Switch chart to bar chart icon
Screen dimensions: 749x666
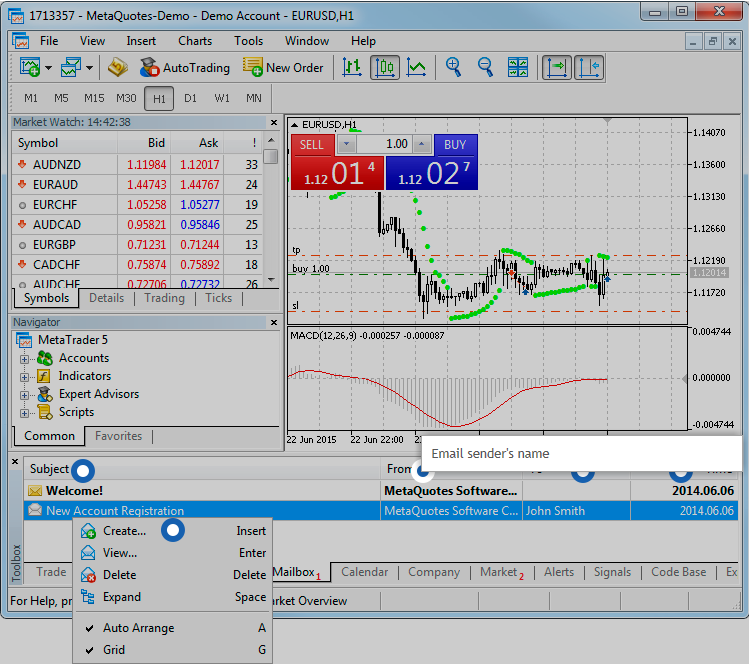[x=352, y=67]
